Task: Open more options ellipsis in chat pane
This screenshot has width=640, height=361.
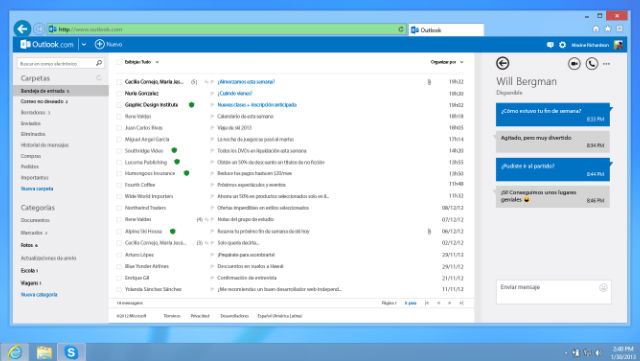Action: click(607, 64)
